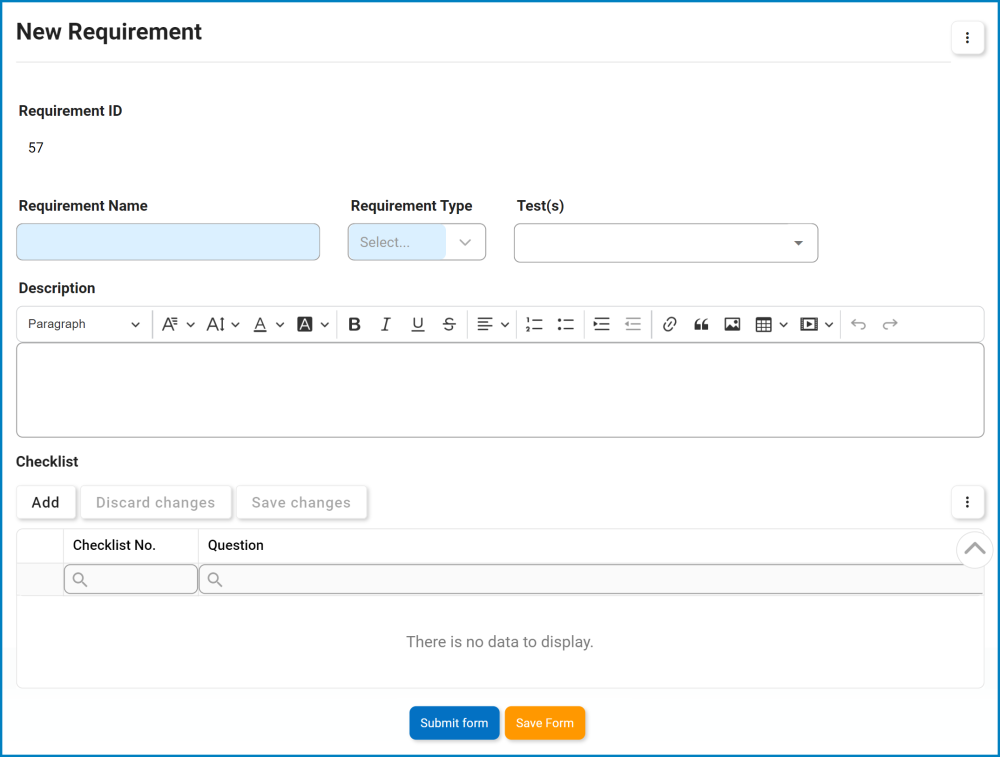This screenshot has height=757, width=1000.
Task: Open the Checklist section's three-dot menu
Action: [x=967, y=502]
